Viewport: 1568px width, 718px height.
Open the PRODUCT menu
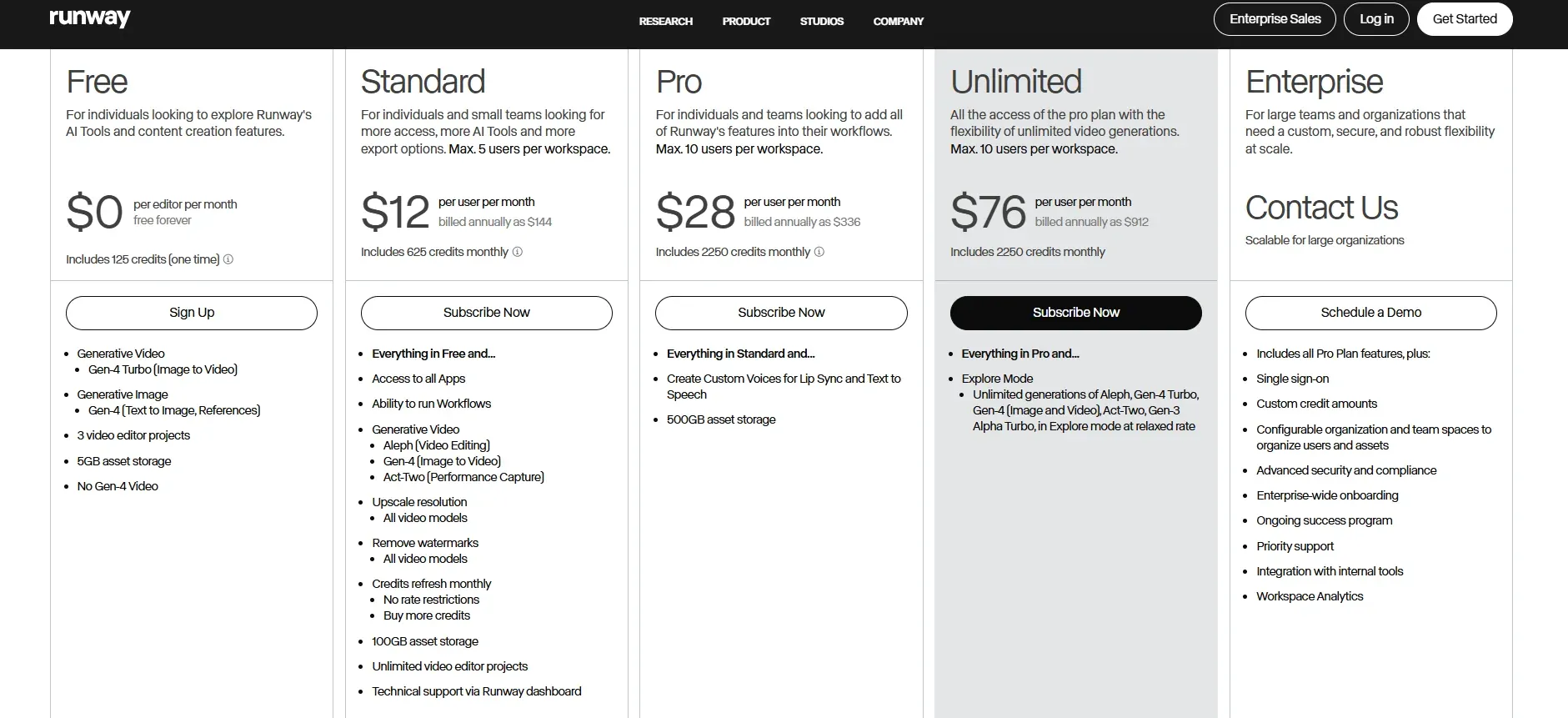[745, 21]
